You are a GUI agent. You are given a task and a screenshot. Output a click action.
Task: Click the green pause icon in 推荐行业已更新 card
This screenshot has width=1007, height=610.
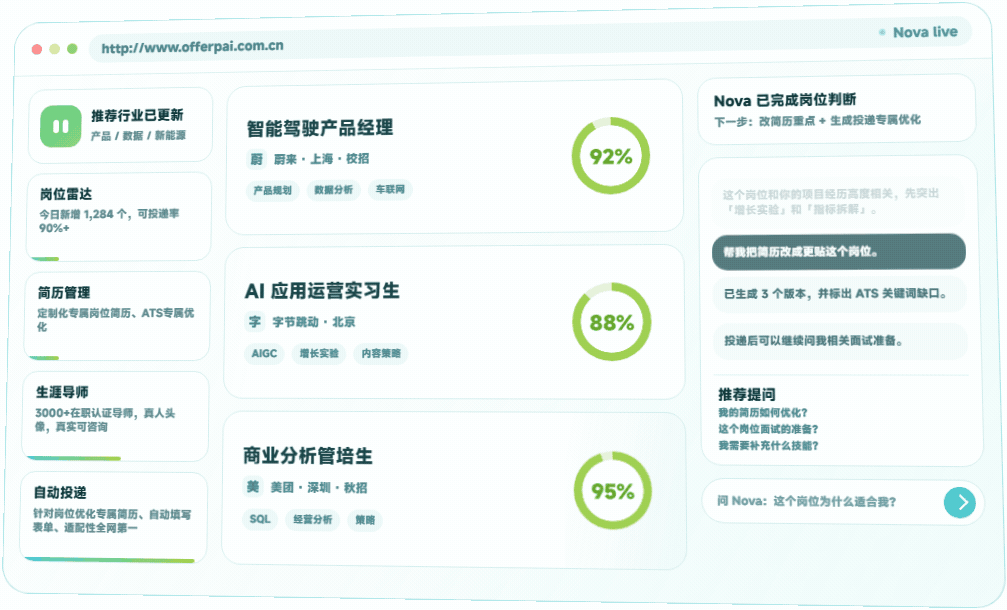[60, 126]
